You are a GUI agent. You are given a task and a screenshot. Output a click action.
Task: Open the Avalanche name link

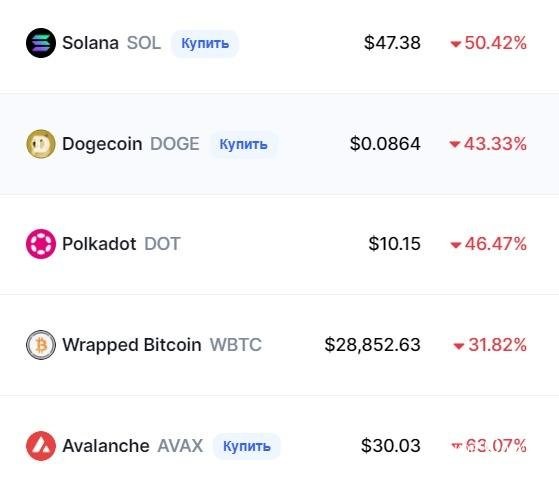tap(106, 446)
